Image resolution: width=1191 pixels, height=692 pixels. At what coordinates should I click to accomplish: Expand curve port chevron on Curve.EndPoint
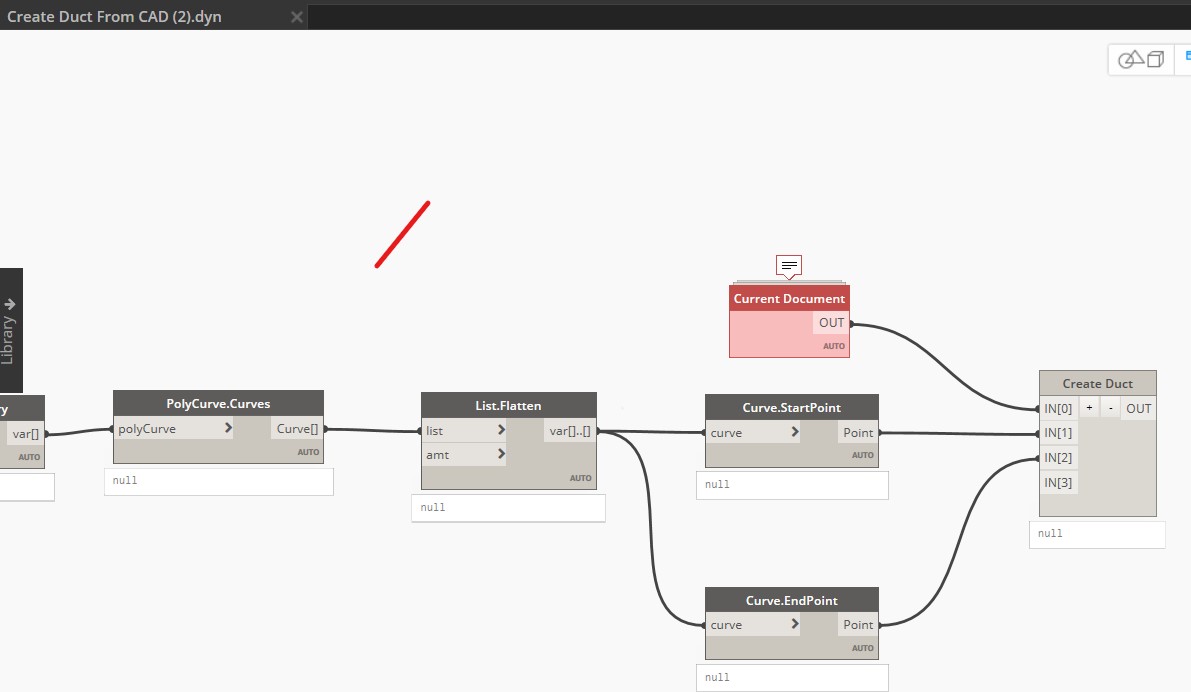coord(795,624)
